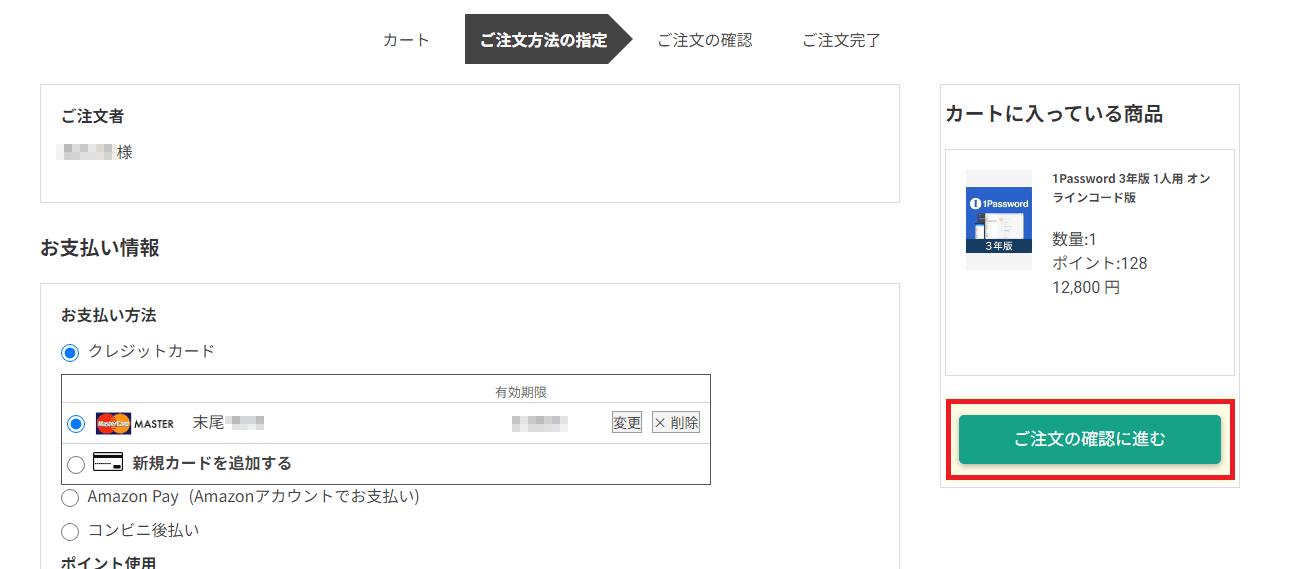Click the credit card icon beside 新規カードを追加する
Screen dimensions: 1305x569
[x=108, y=463]
